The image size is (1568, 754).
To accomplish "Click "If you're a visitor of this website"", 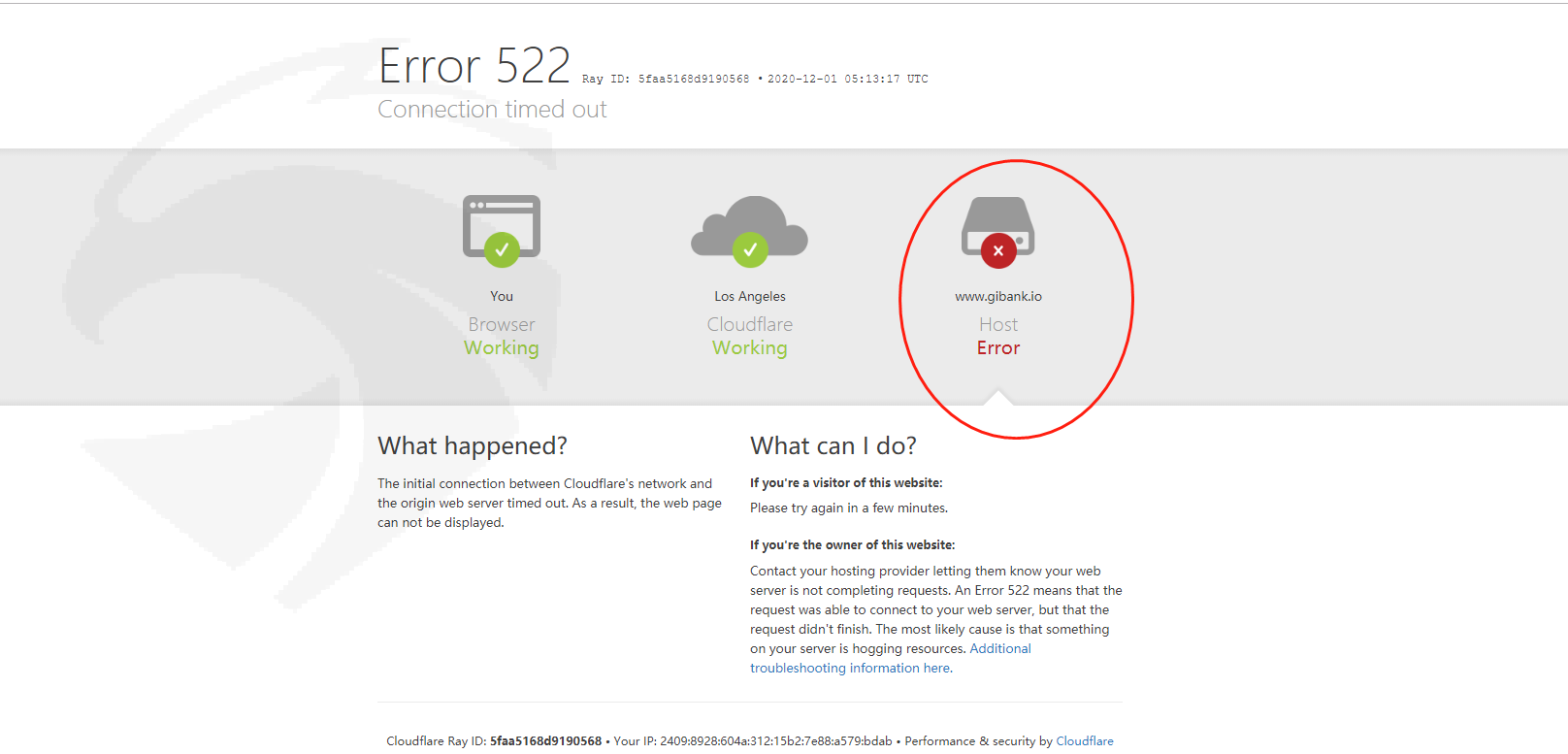I will (846, 482).
